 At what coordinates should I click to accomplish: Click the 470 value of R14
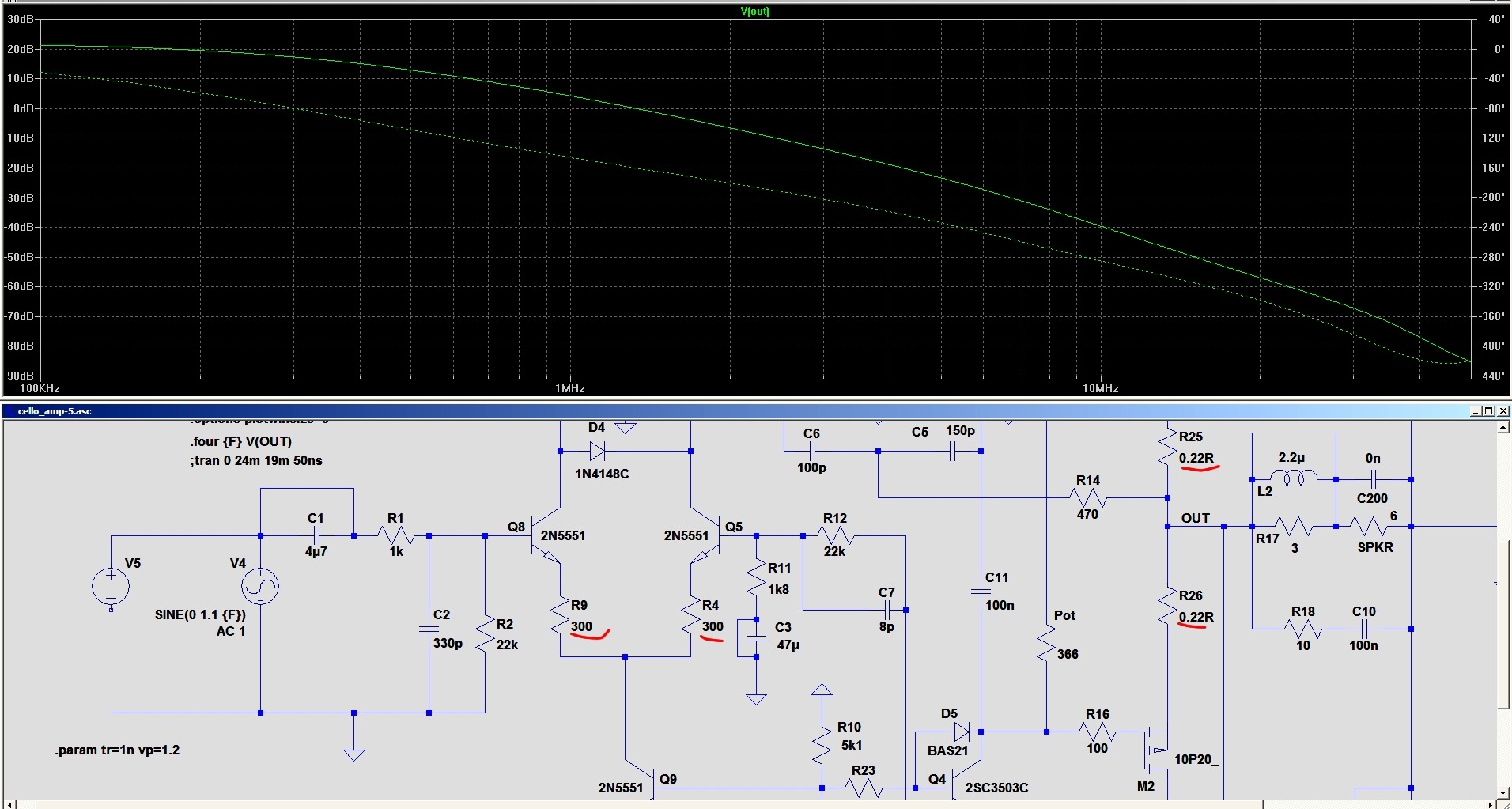(1087, 514)
